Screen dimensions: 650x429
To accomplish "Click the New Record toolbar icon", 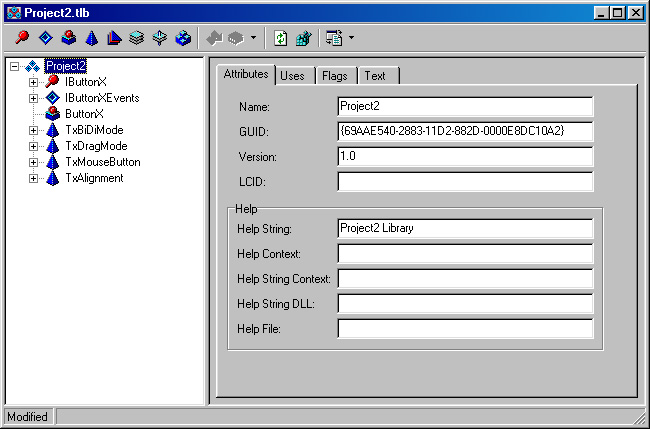I will coord(137,38).
